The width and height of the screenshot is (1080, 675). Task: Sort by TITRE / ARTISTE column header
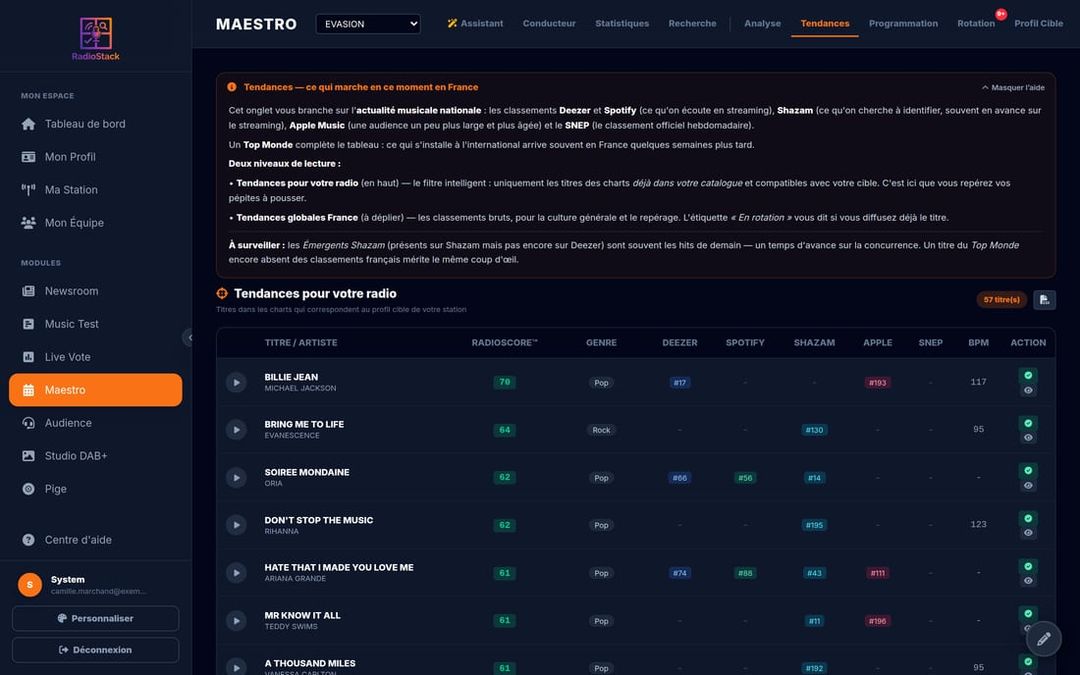[301, 342]
